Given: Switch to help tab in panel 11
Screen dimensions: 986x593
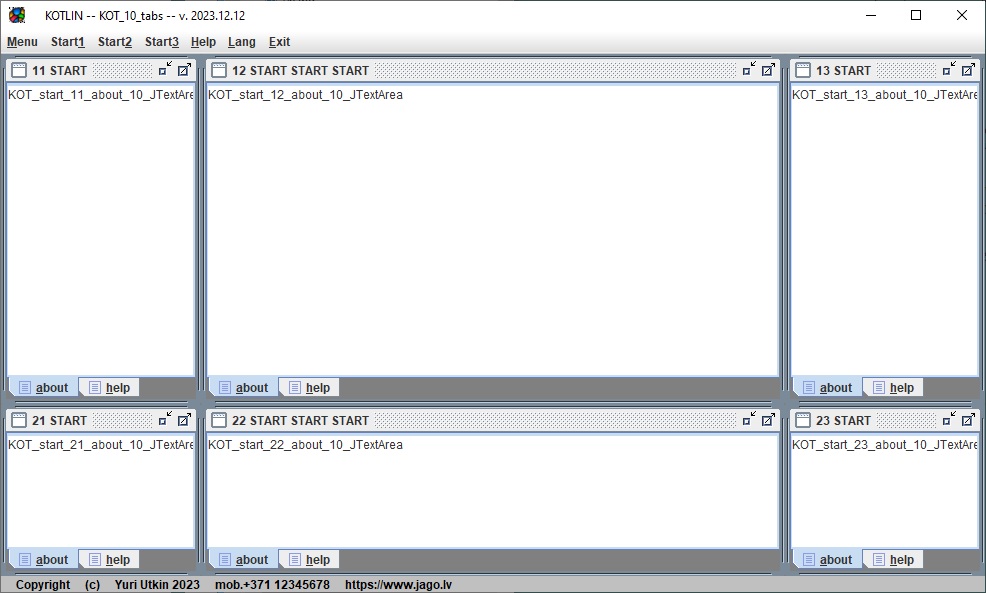Looking at the screenshot, I should 109,387.
